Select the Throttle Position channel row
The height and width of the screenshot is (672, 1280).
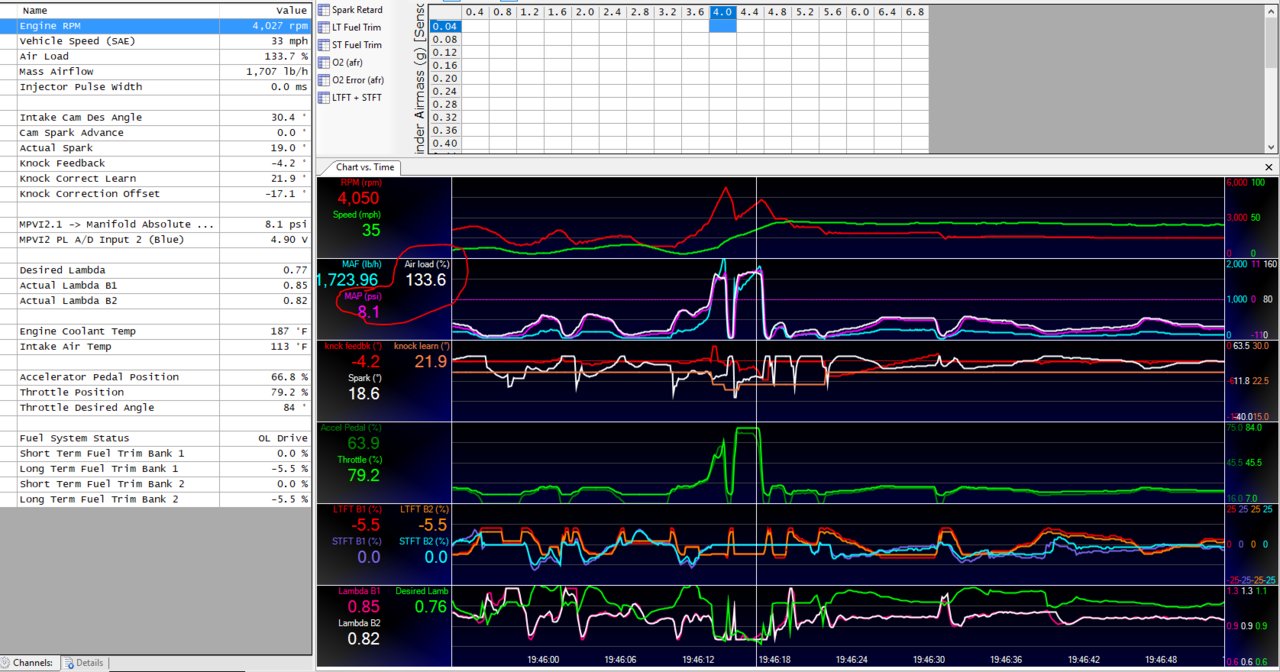click(156, 392)
